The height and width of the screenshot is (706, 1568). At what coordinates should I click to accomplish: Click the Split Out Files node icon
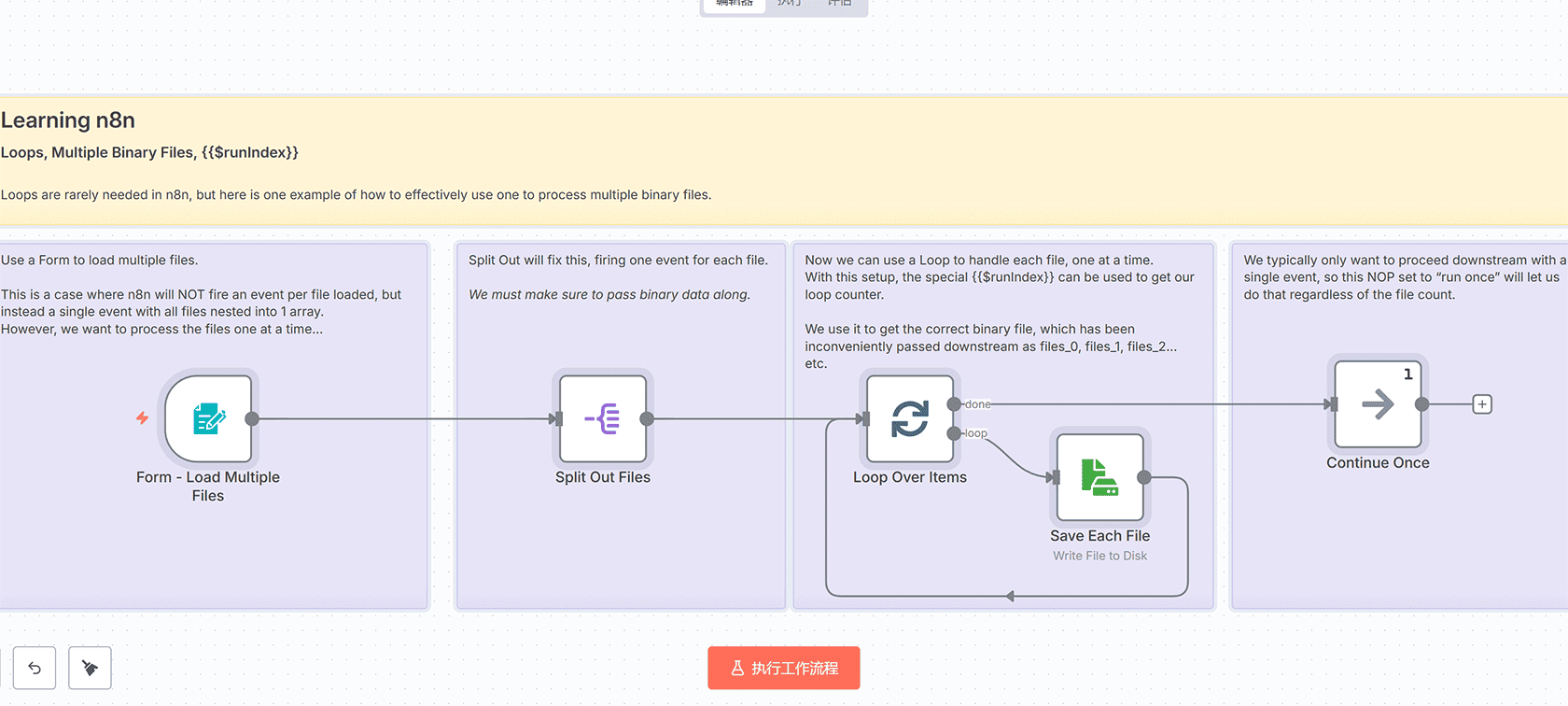point(603,419)
